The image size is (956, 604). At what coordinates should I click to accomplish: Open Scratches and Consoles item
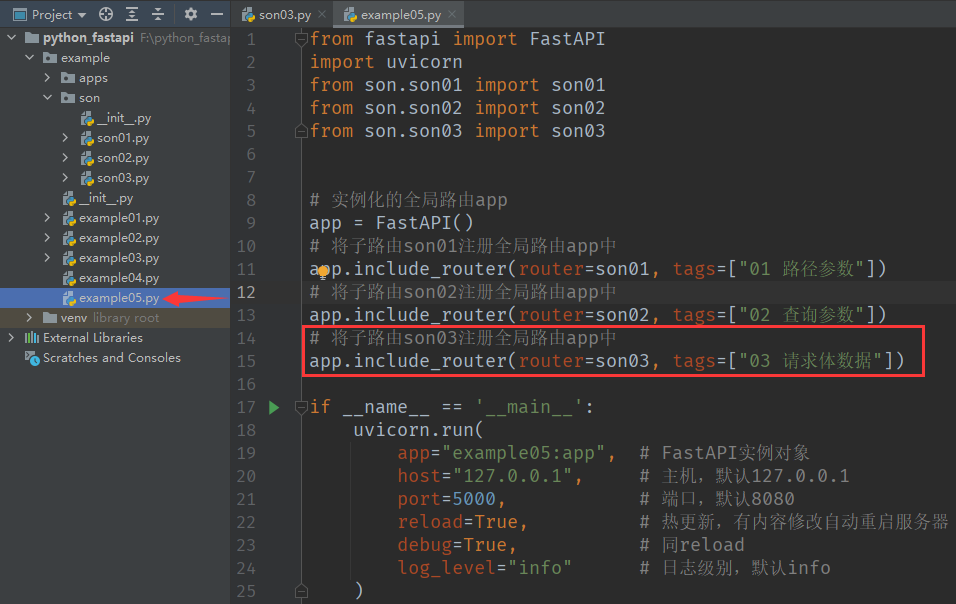tap(111, 358)
